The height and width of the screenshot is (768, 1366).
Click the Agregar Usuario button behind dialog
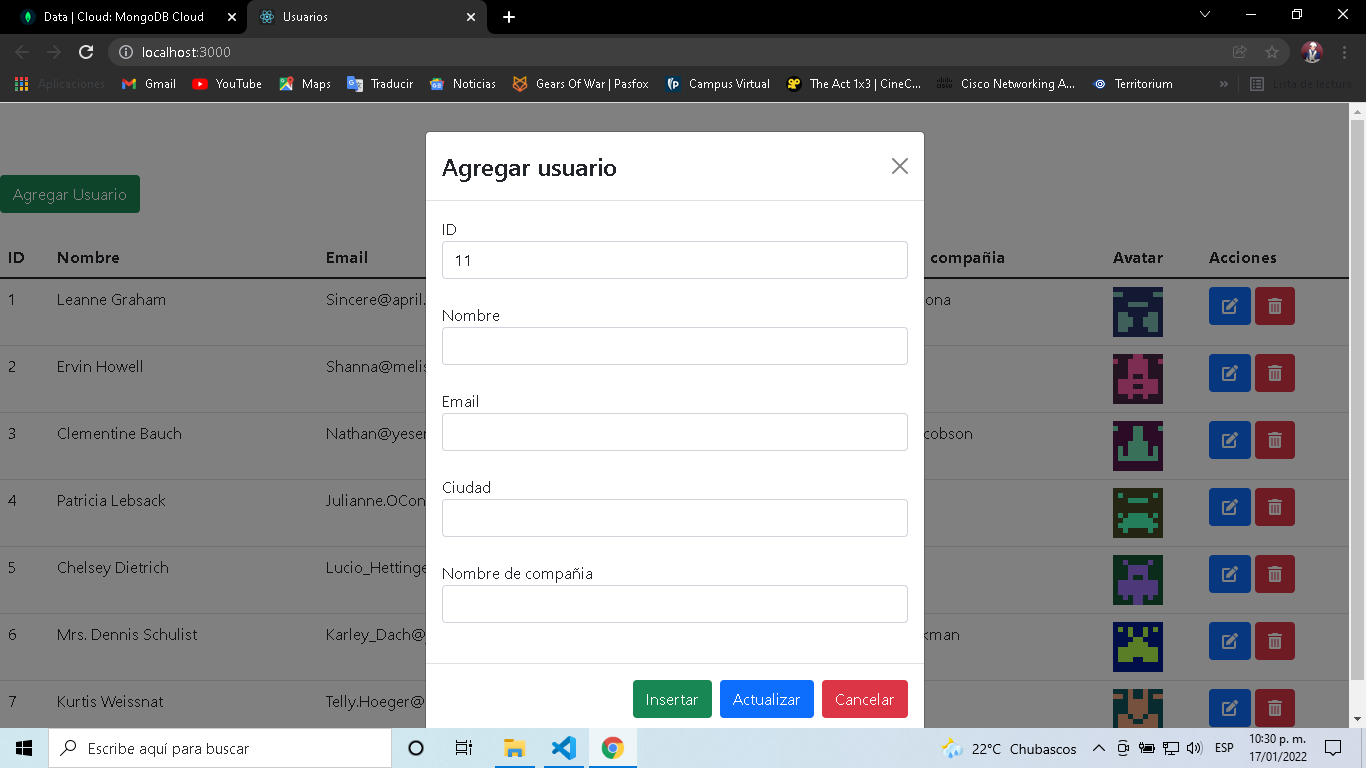[x=70, y=194]
